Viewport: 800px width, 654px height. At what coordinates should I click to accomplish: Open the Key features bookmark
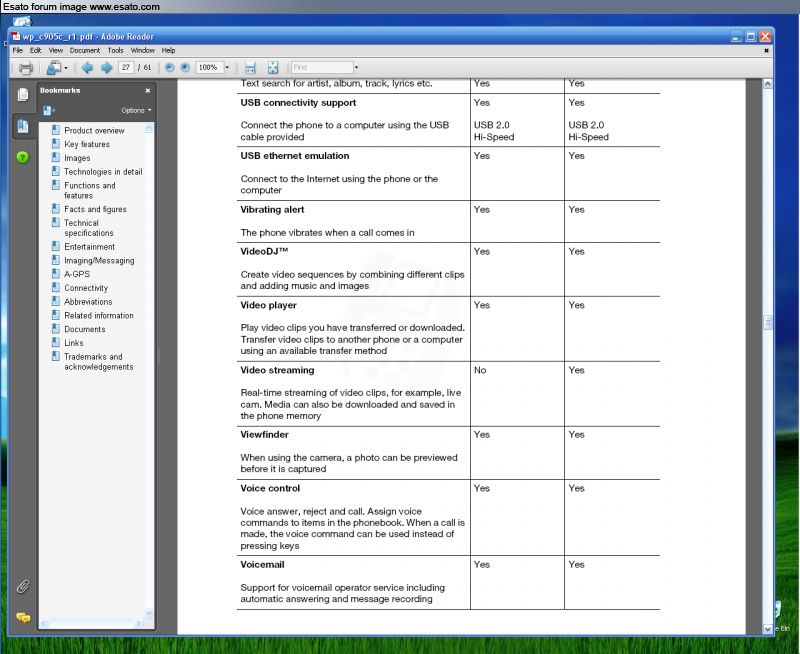(87, 144)
